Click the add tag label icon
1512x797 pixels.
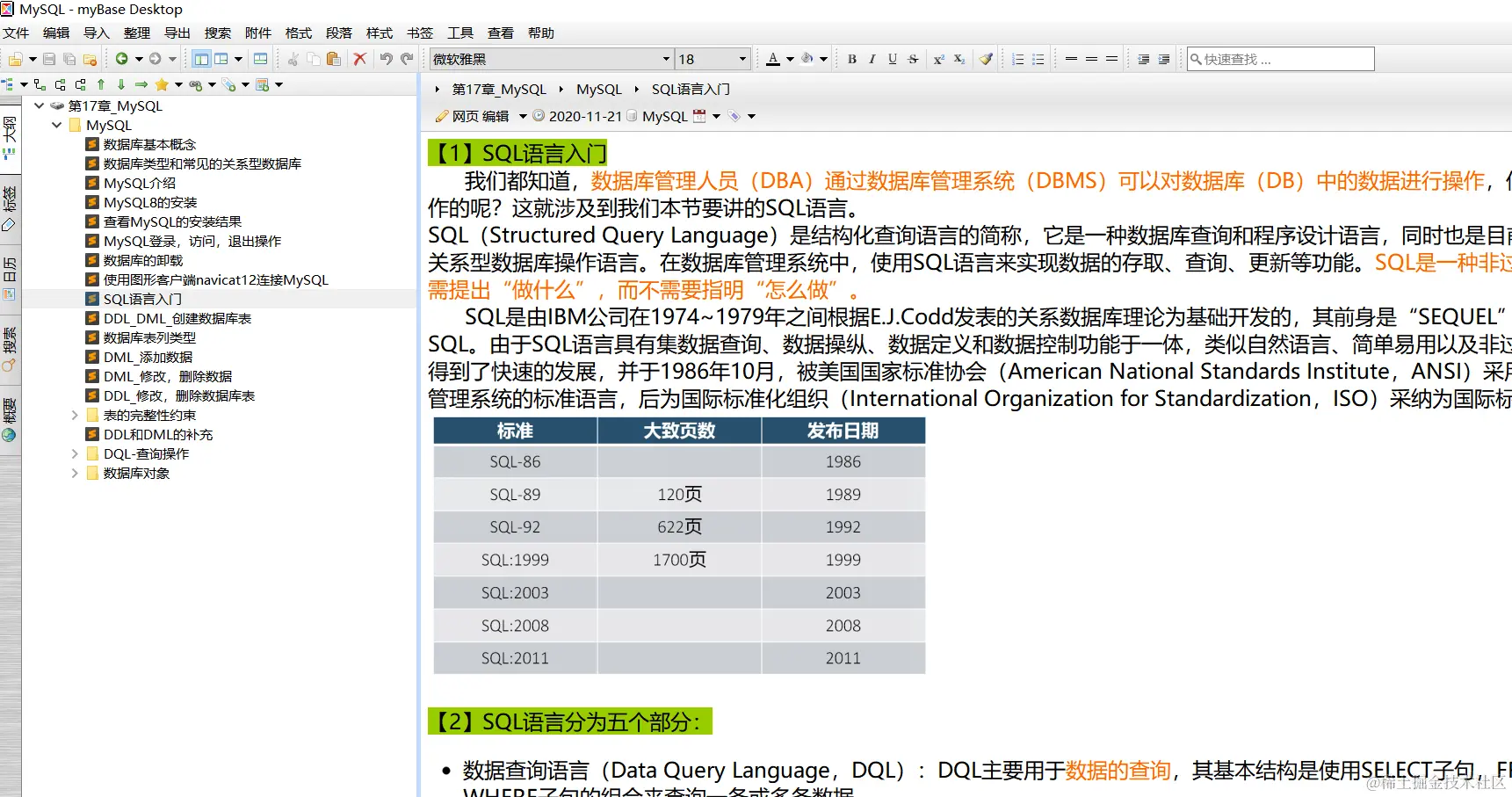[228, 84]
